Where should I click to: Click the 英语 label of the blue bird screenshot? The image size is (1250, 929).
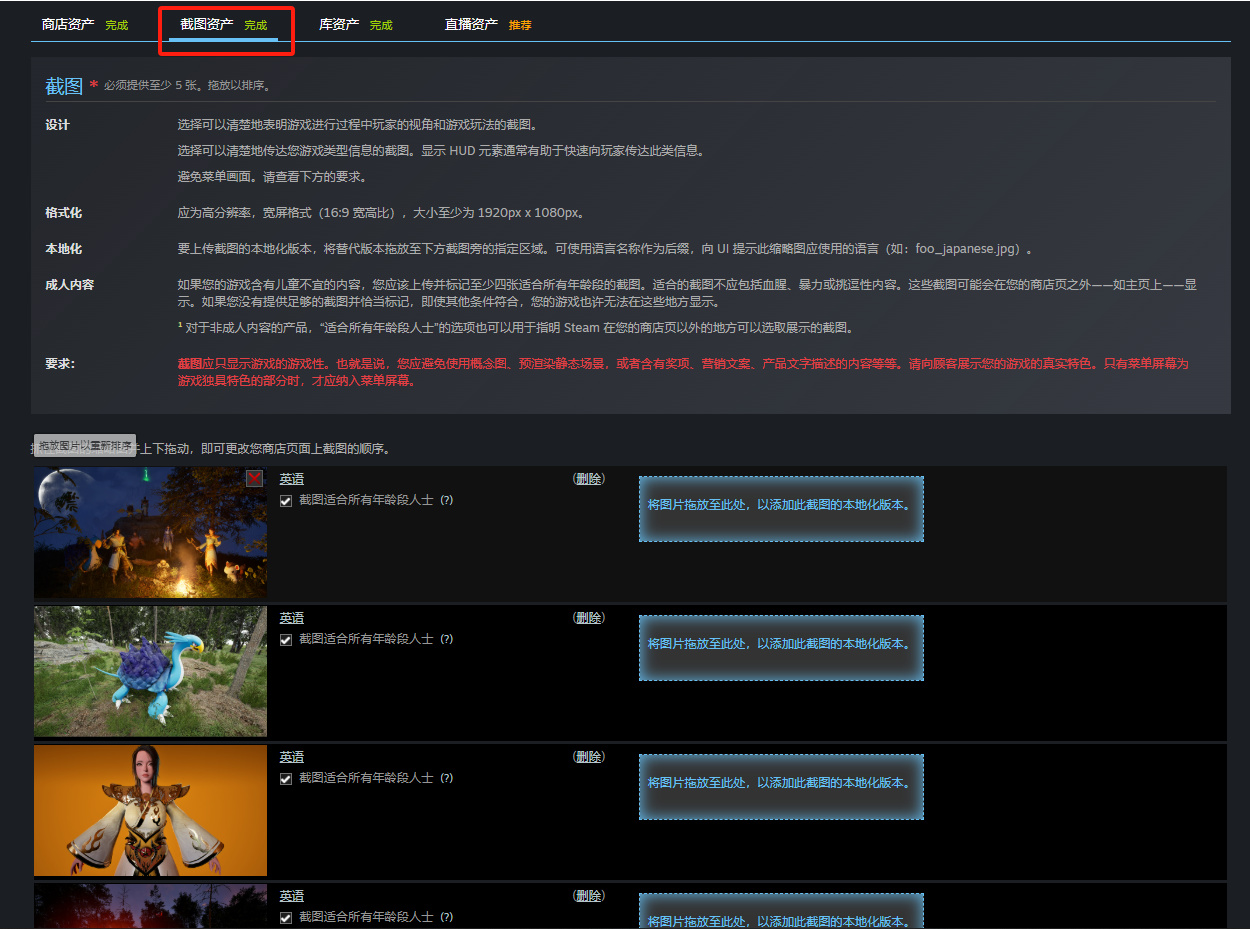click(x=291, y=618)
